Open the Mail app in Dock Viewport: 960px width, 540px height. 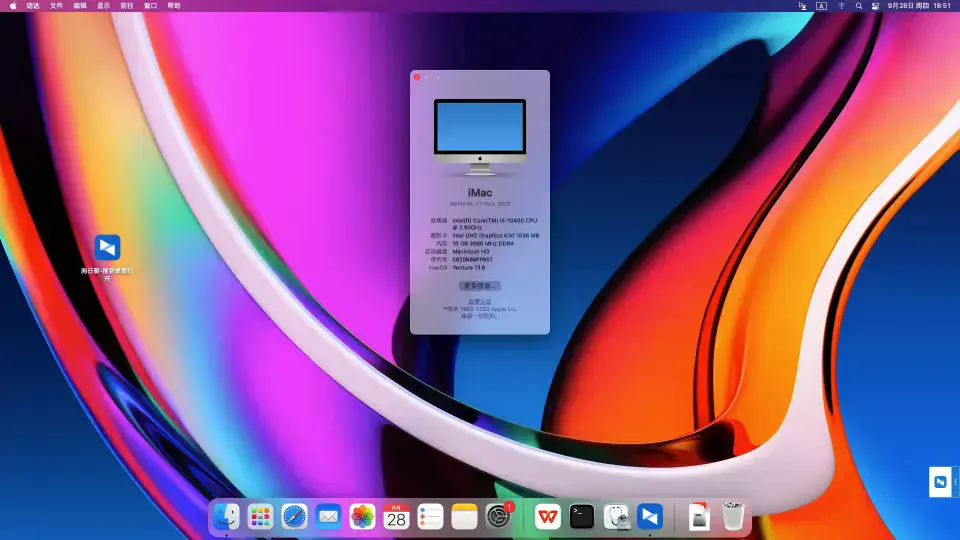click(328, 517)
